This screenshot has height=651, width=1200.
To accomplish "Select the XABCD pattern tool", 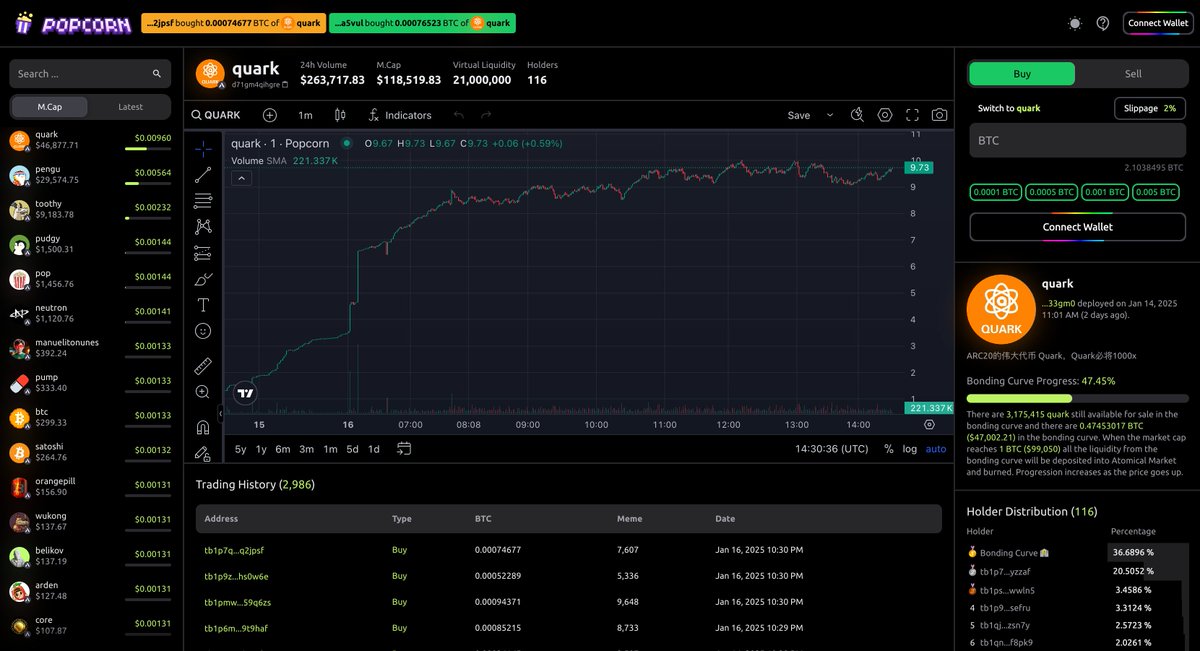I will pos(203,227).
